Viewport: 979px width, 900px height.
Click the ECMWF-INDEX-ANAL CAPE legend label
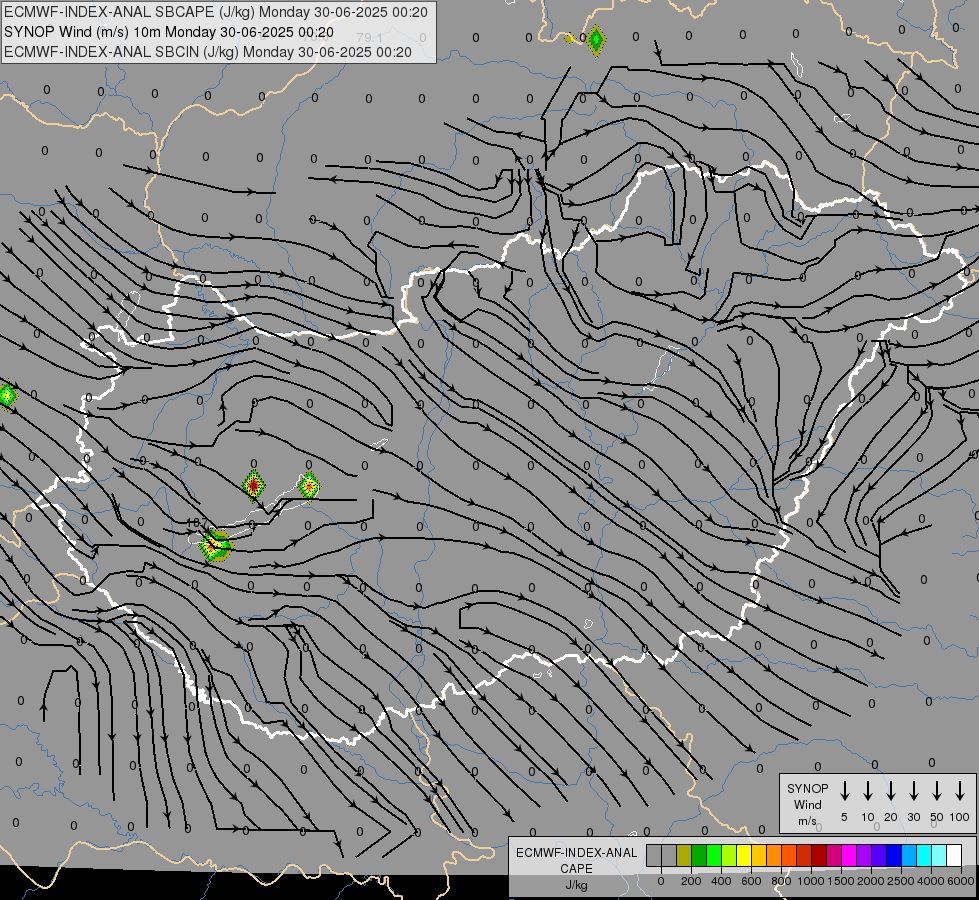(x=576, y=860)
